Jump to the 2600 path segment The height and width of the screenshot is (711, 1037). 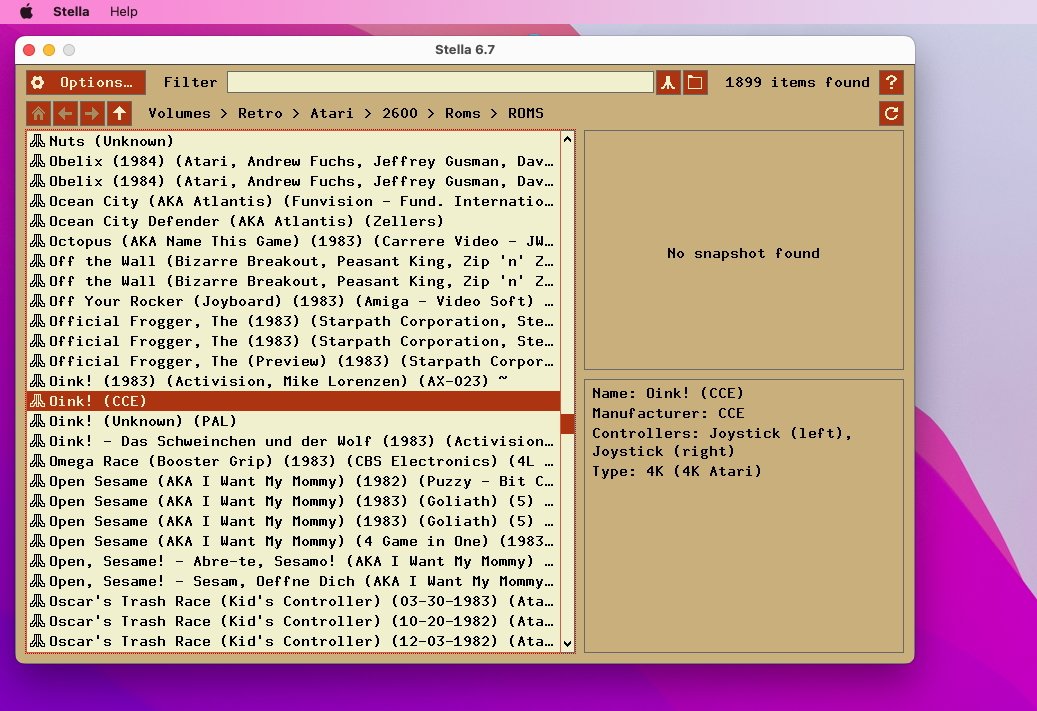399,113
